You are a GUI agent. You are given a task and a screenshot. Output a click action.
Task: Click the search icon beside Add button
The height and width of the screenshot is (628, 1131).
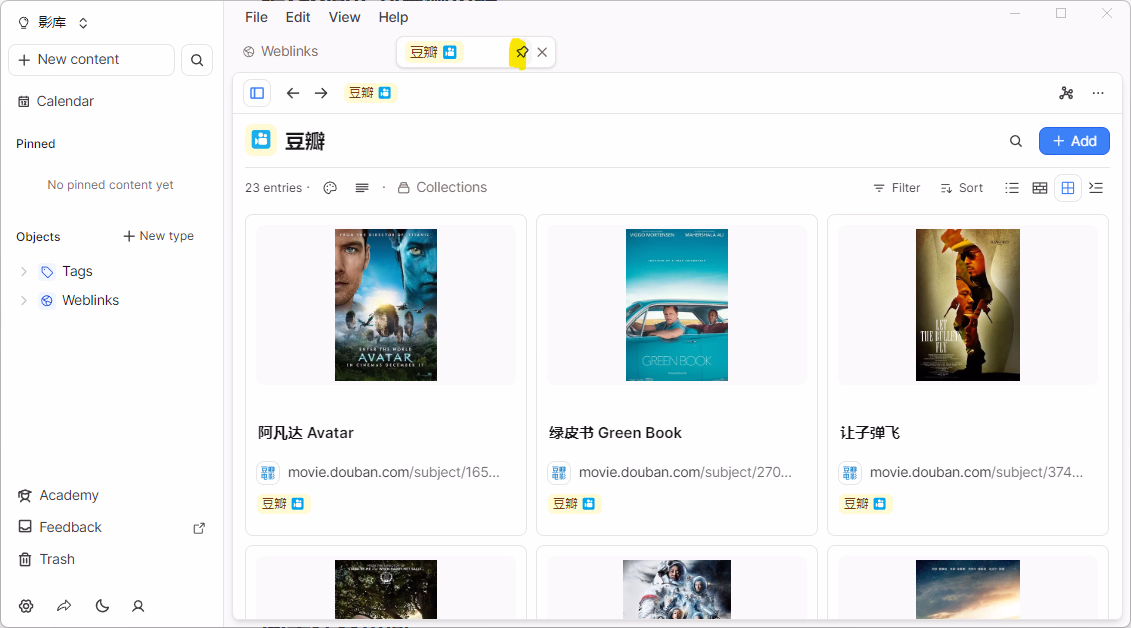point(1016,141)
